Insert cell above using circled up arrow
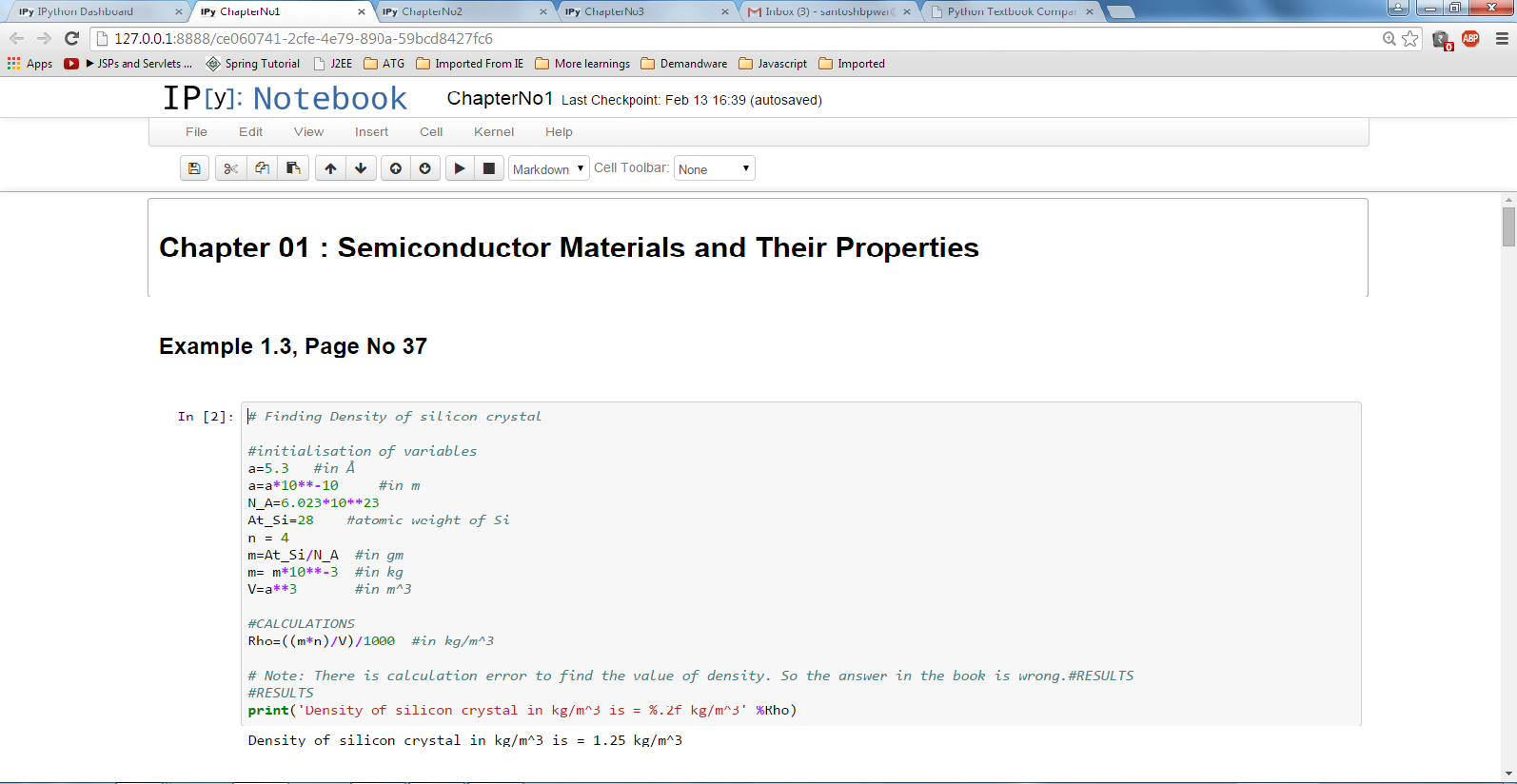This screenshot has width=1517, height=784. (x=396, y=168)
